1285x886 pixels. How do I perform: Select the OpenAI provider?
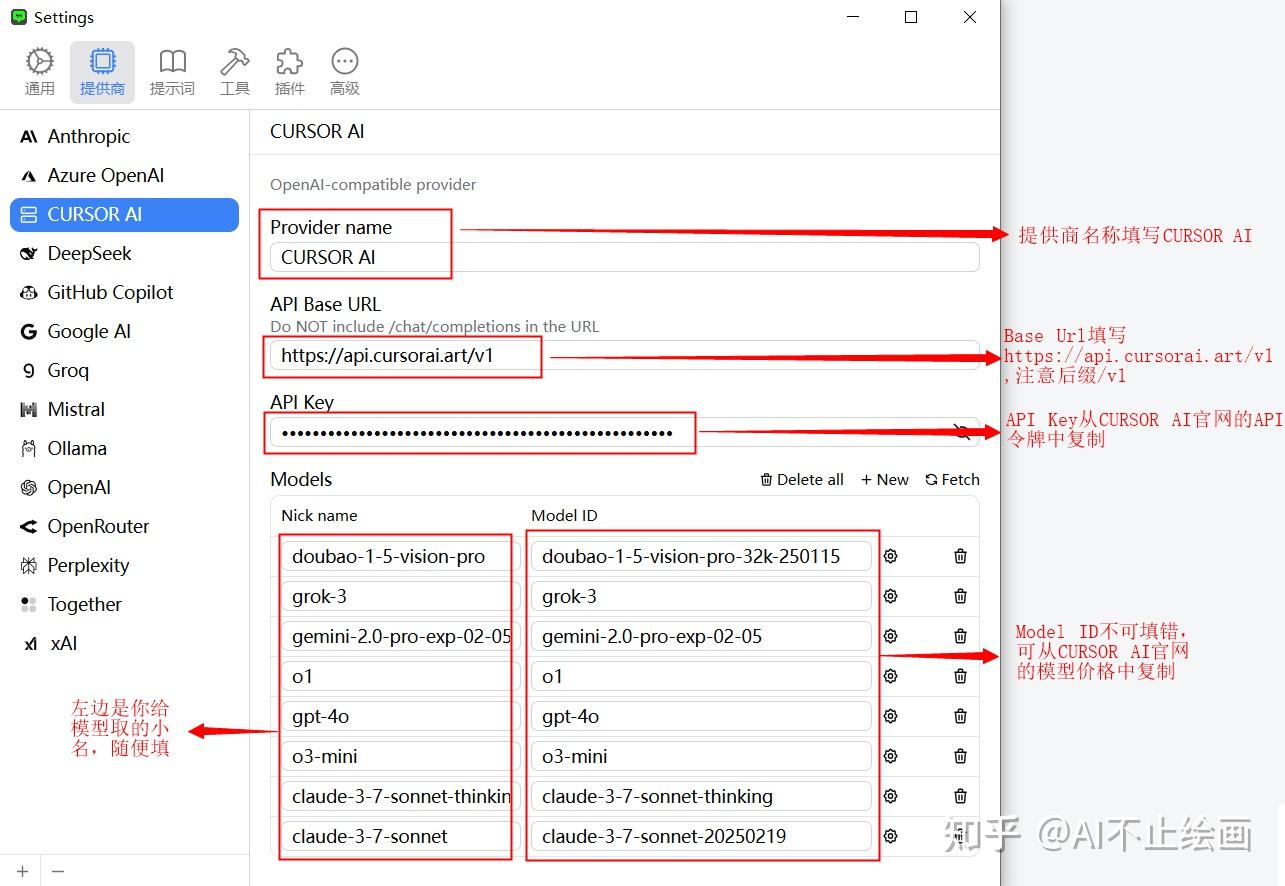coord(124,488)
